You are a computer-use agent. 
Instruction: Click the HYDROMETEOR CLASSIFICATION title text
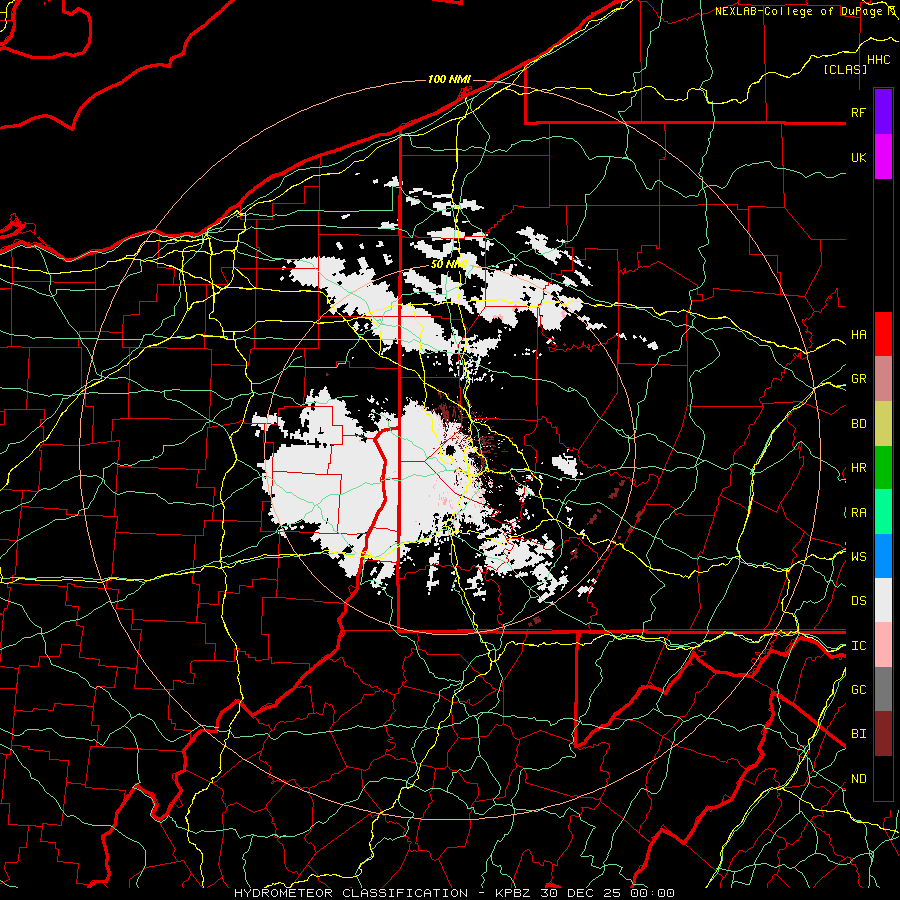[x=351, y=893]
